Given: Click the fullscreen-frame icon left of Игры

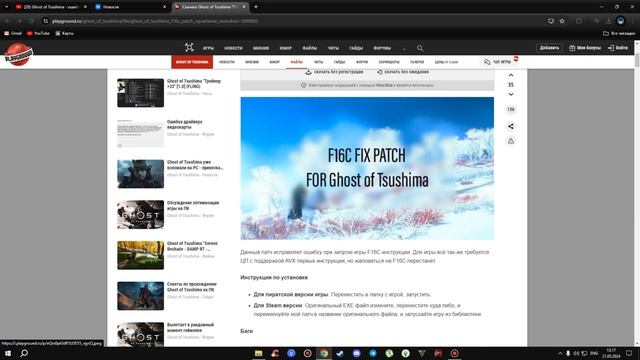Looking at the screenshot, I should (189, 47).
